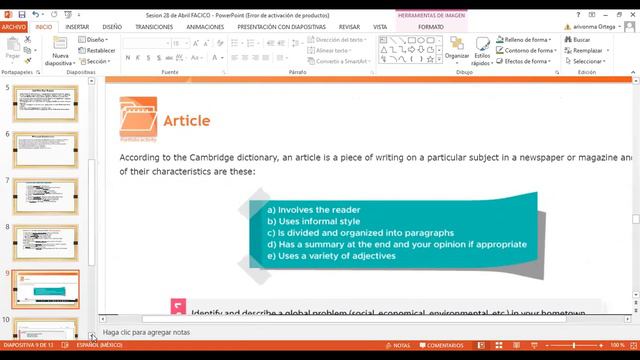This screenshot has width=640, height=360.
Task: Toggle bold N formatting
Action: coord(128,58)
